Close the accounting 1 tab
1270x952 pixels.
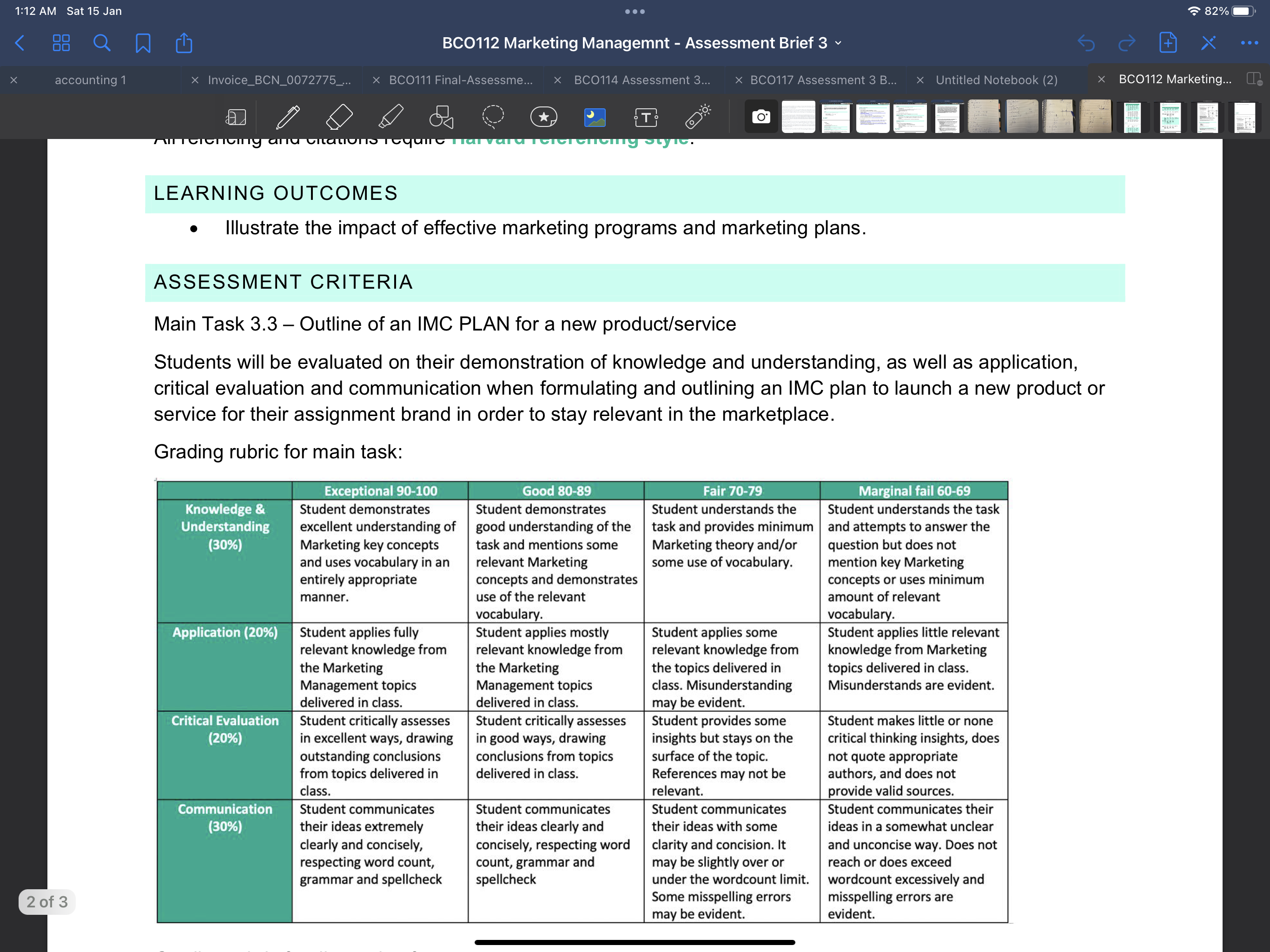(14, 80)
